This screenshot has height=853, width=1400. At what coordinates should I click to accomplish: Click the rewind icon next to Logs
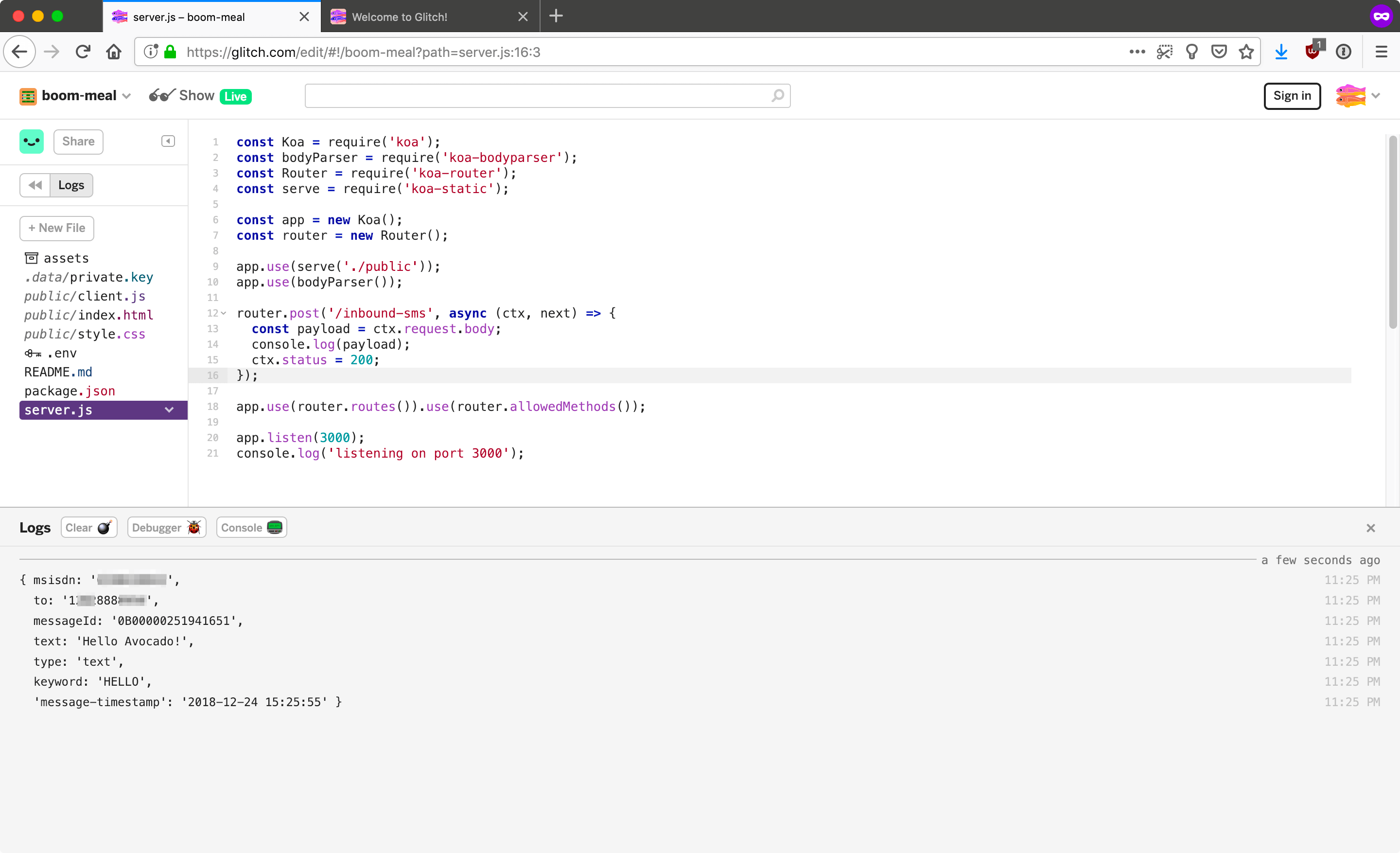click(x=35, y=185)
